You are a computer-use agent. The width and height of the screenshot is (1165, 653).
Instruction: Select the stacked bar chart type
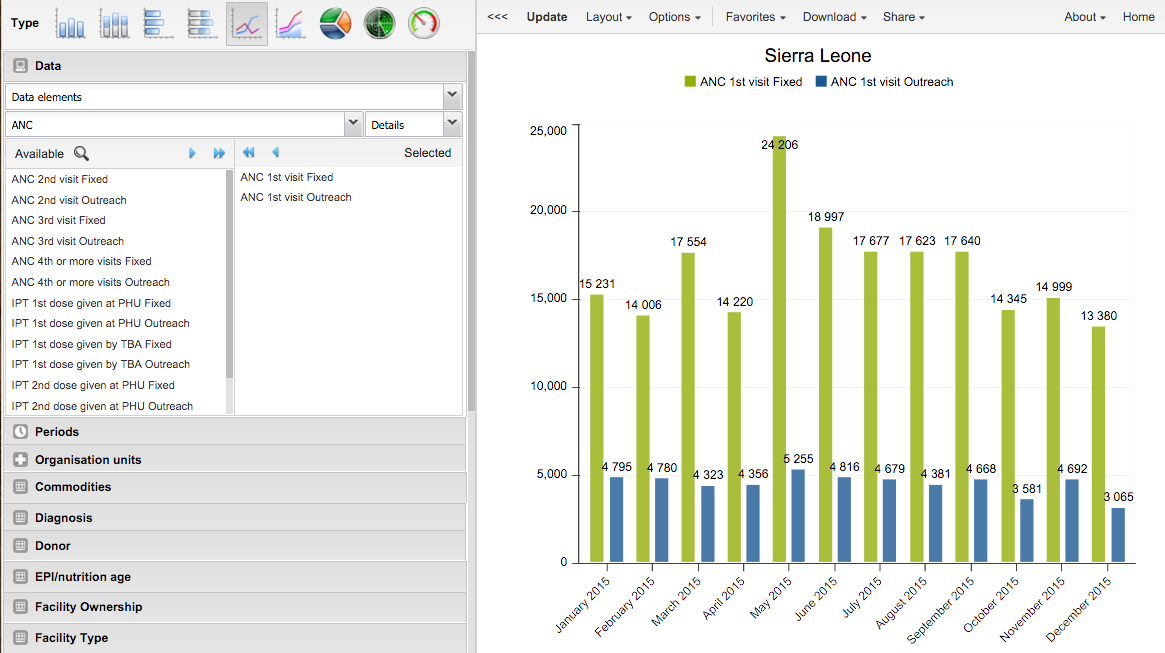[202, 23]
